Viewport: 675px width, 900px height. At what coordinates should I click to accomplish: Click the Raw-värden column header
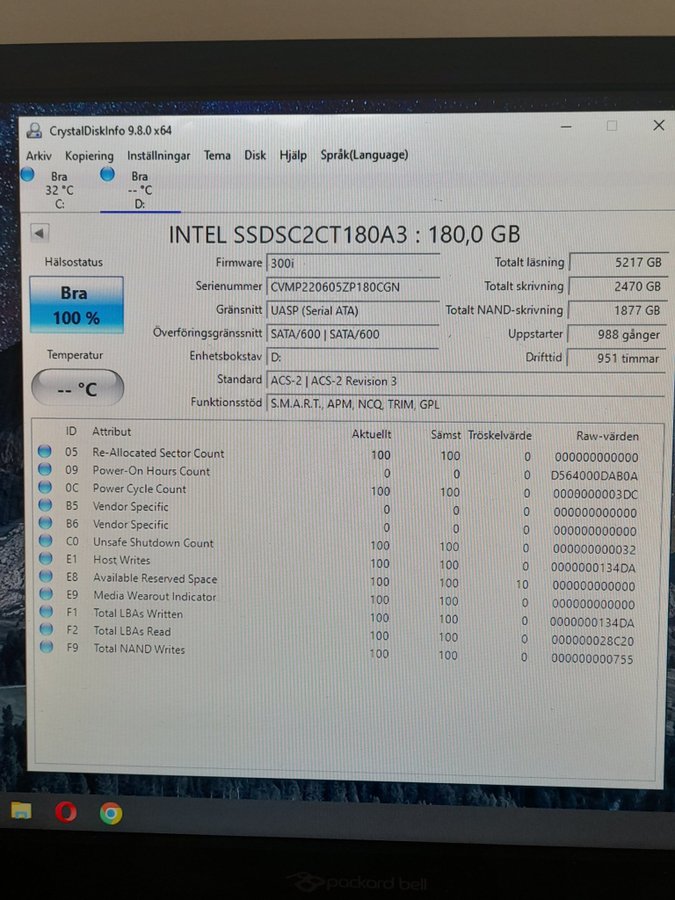coord(607,436)
